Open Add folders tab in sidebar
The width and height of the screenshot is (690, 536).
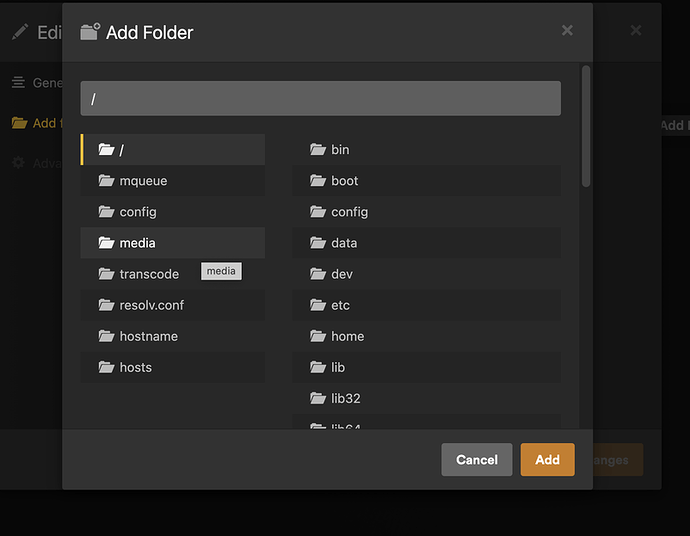coord(37,123)
